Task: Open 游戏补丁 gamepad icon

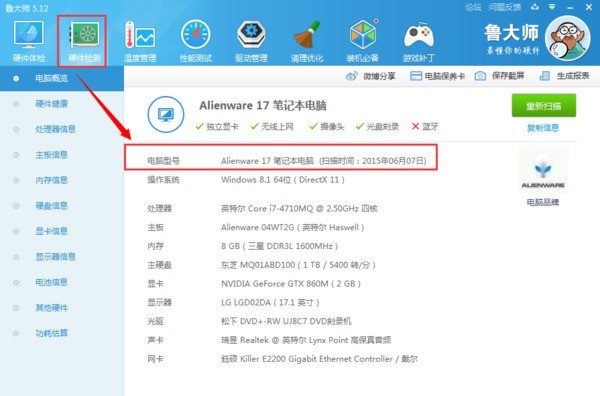Action: [419, 41]
